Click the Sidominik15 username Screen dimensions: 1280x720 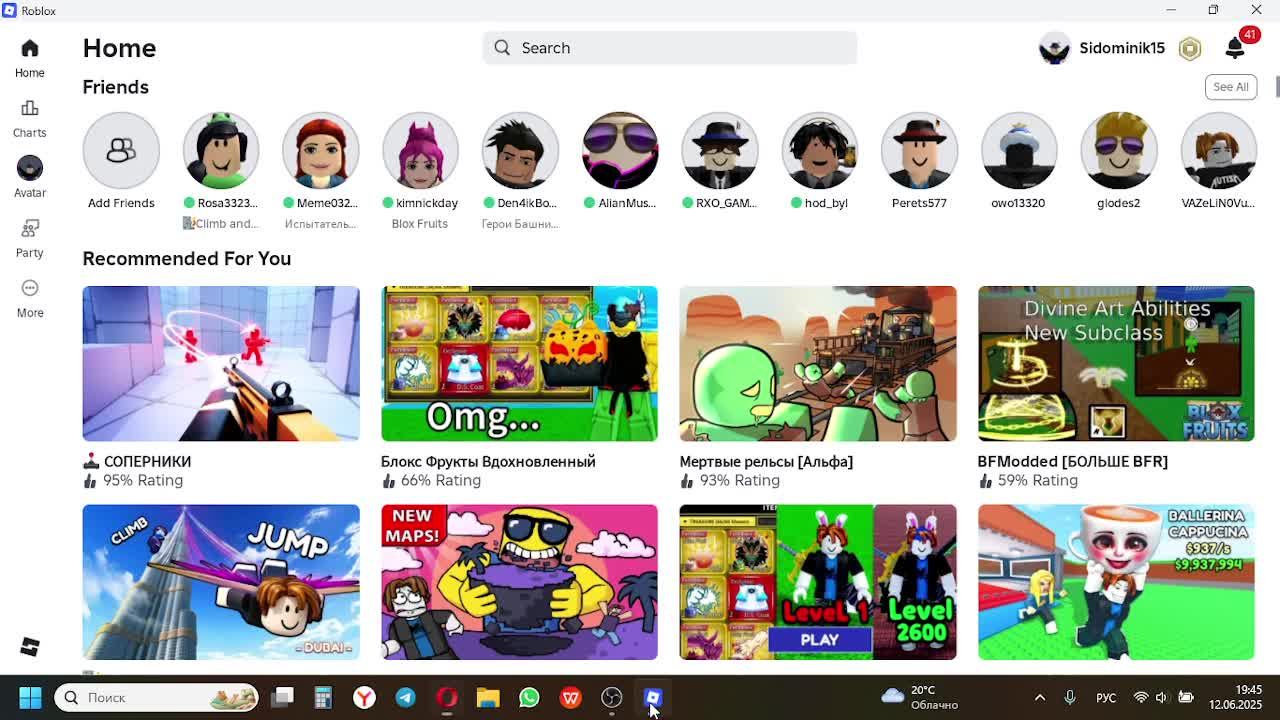click(1122, 48)
